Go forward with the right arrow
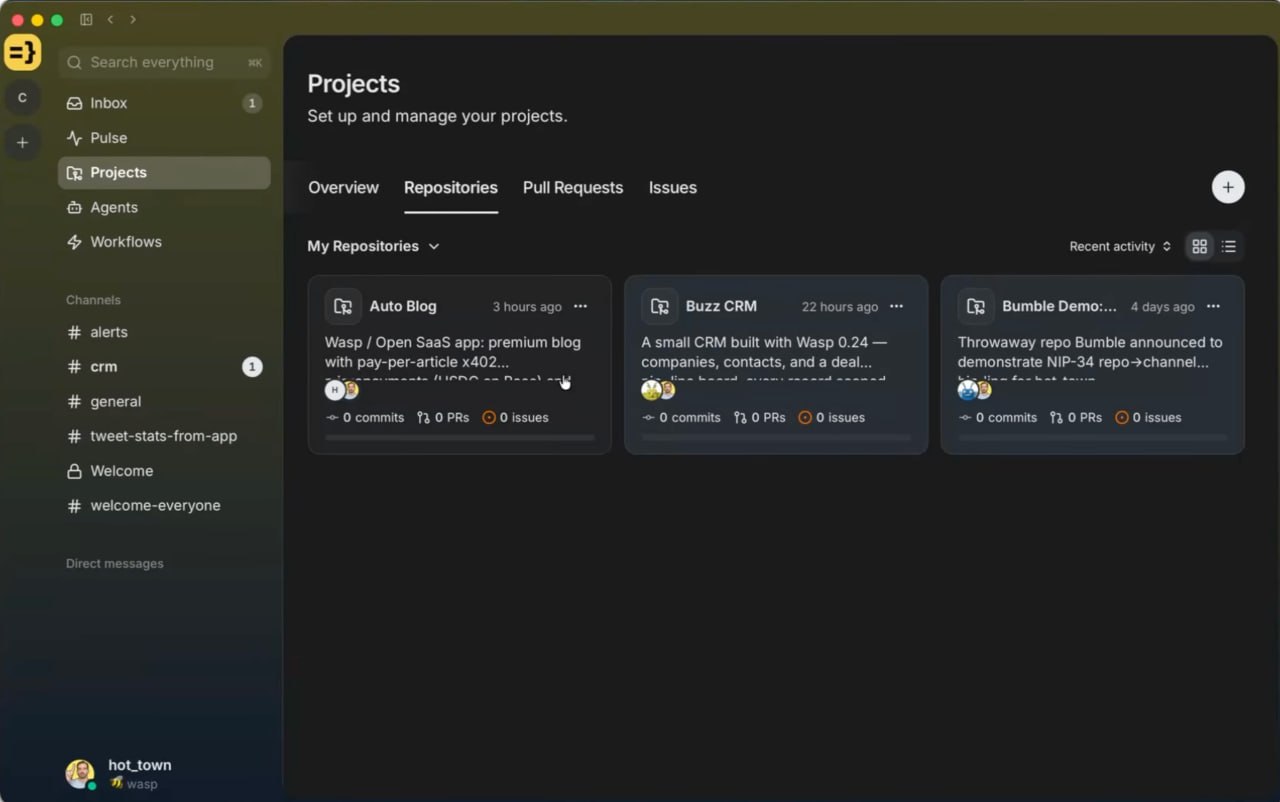The image size is (1280, 802). [133, 19]
